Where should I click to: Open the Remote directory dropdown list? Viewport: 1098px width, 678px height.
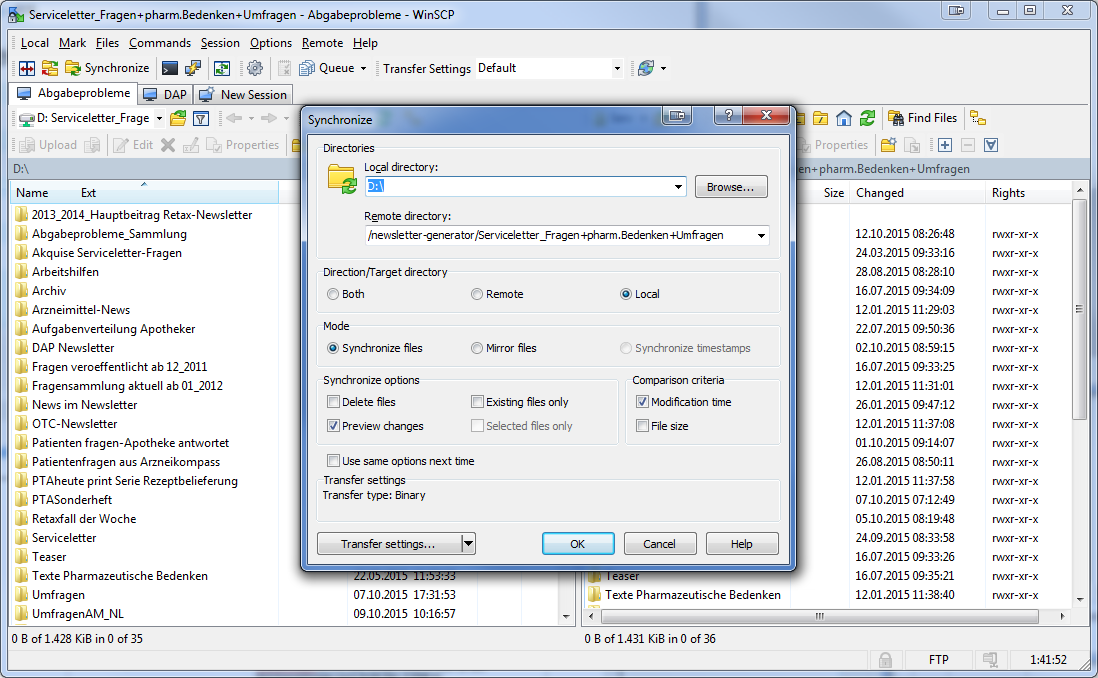coord(762,236)
